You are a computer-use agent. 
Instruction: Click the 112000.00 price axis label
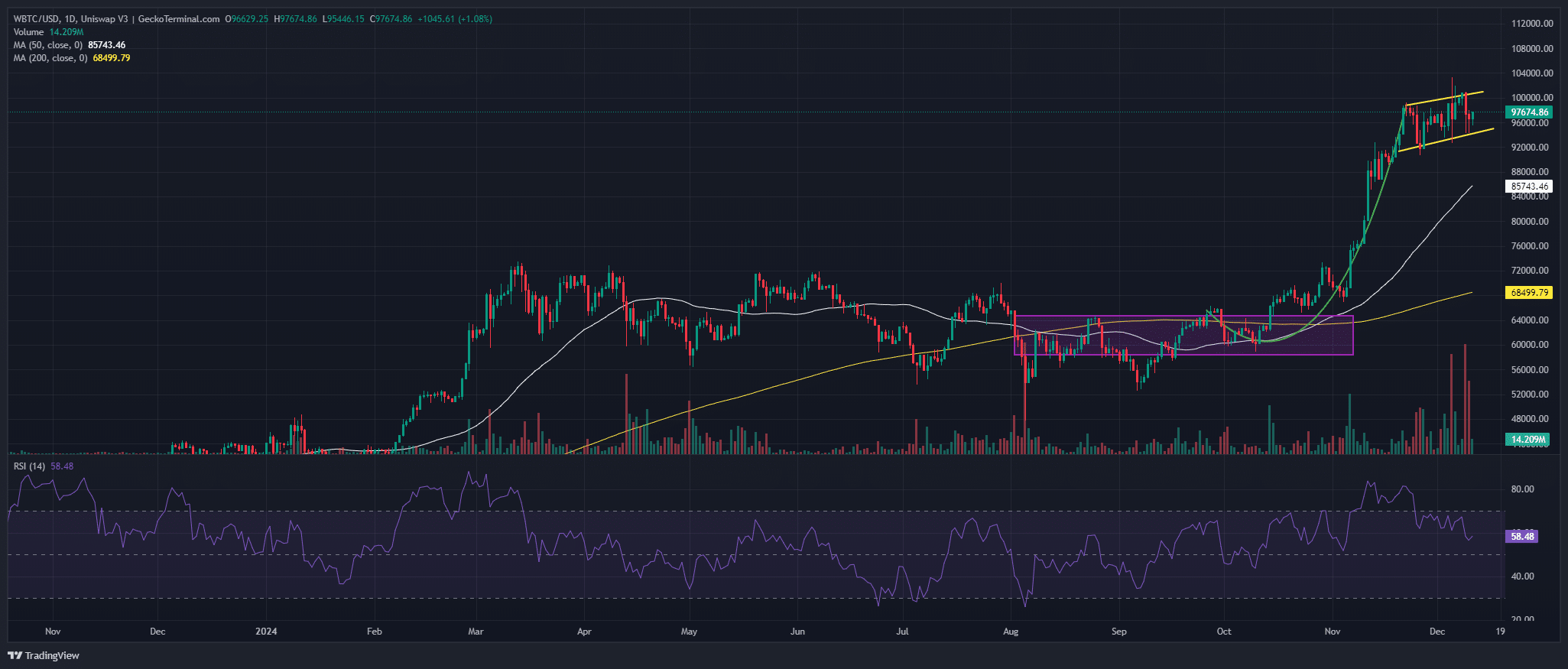click(x=1532, y=24)
